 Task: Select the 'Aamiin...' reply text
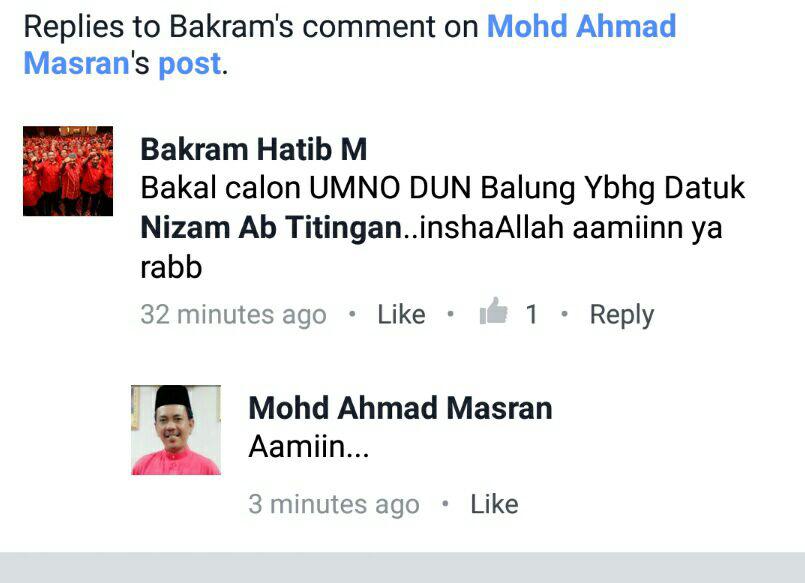coord(309,446)
